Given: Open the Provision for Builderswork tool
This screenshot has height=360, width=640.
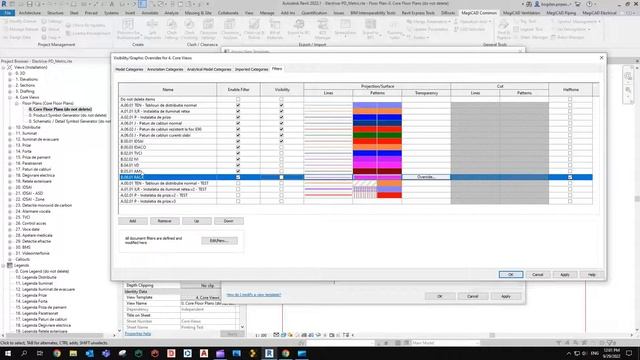Looking at the screenshot, I should click(x=128, y=29).
